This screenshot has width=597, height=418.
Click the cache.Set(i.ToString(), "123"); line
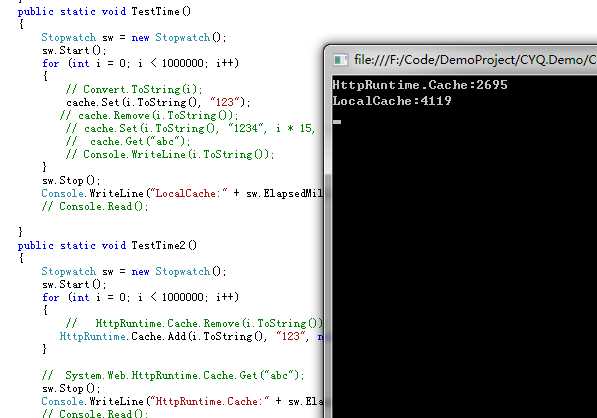pyautogui.click(x=158, y=102)
